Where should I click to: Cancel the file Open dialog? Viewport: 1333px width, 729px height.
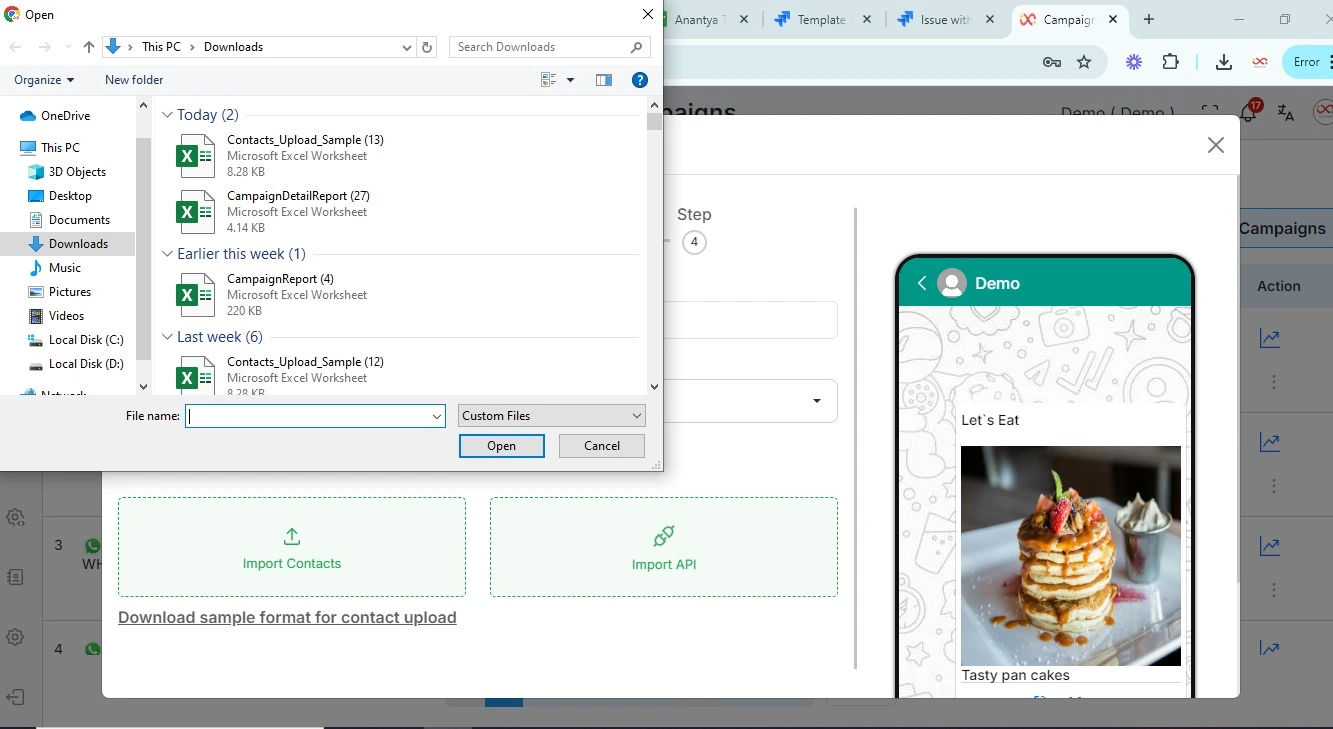(602, 446)
